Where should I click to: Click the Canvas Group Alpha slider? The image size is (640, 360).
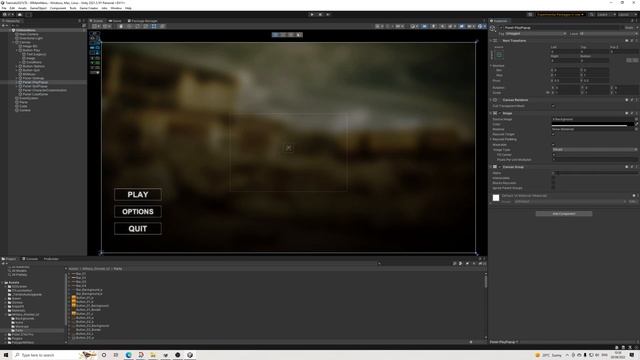tap(595, 173)
